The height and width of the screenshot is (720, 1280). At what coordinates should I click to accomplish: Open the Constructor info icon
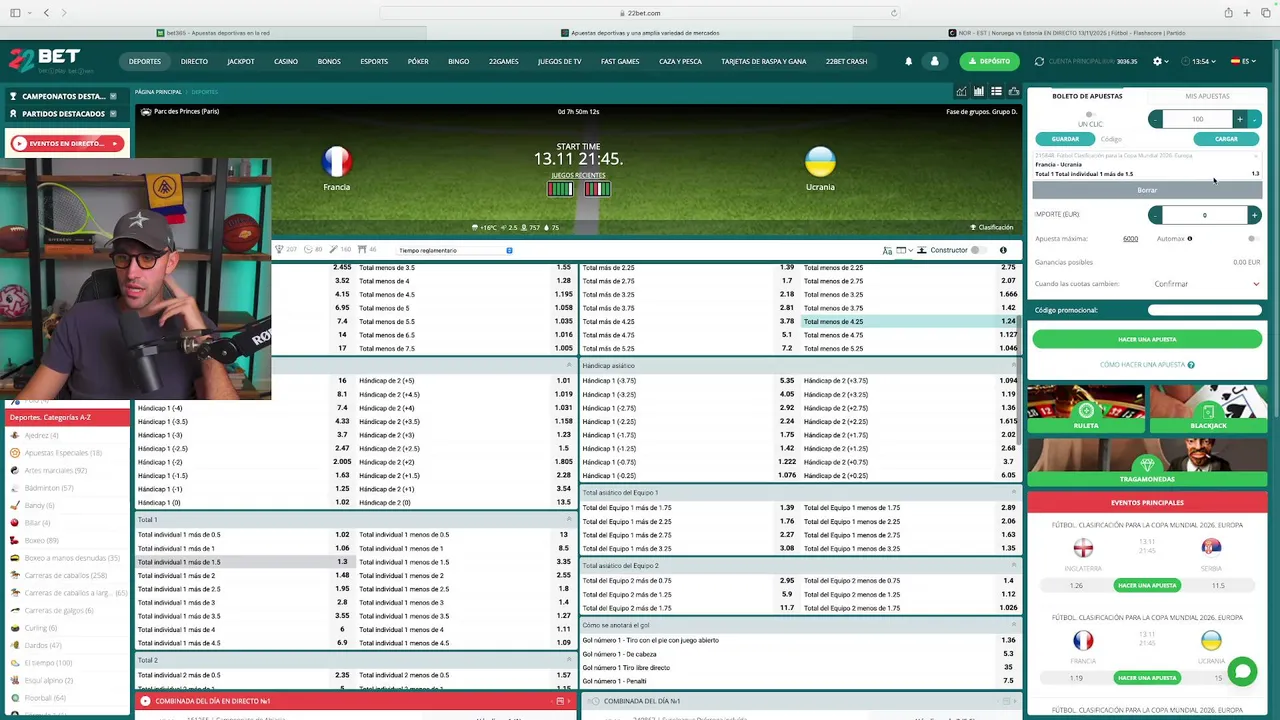pyautogui.click(x=1003, y=250)
